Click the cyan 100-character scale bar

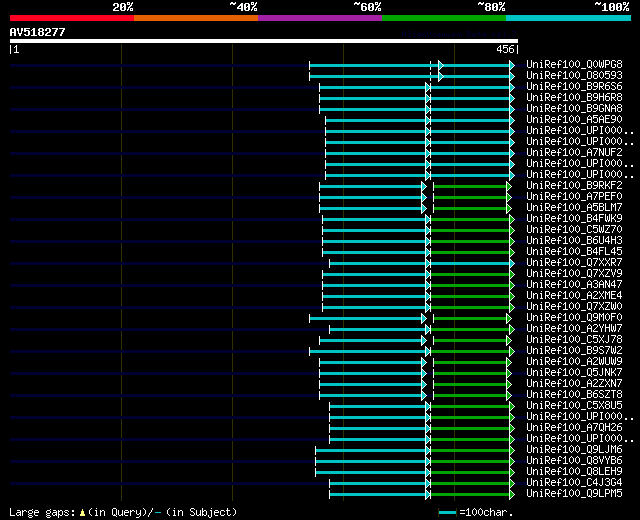[447, 513]
